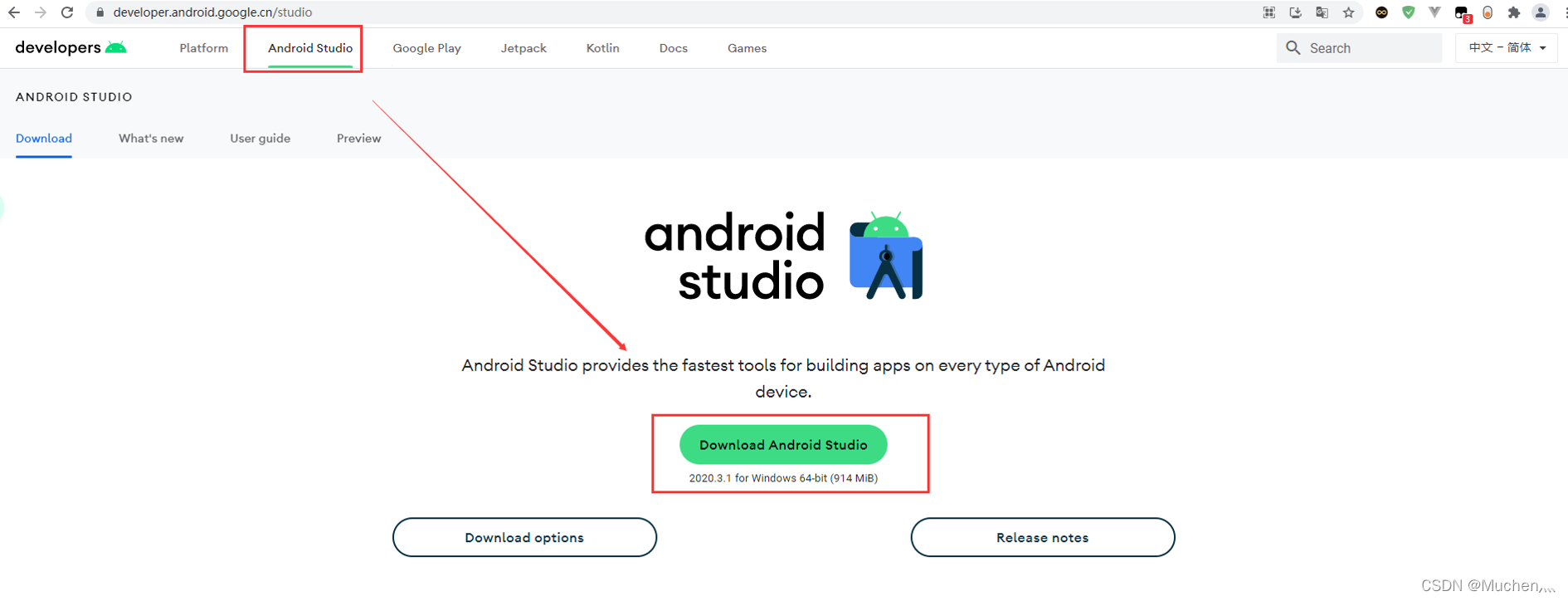Switch to the What's new tab
Viewport: 1568px width, 601px height.
(151, 139)
